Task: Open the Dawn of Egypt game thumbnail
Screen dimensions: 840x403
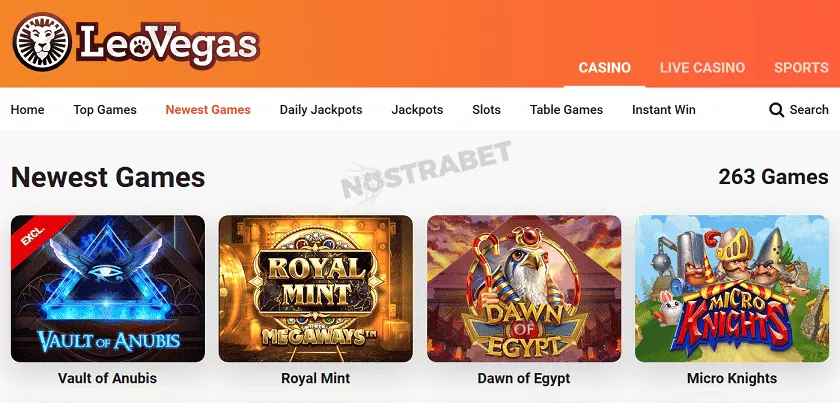Action: click(x=524, y=288)
